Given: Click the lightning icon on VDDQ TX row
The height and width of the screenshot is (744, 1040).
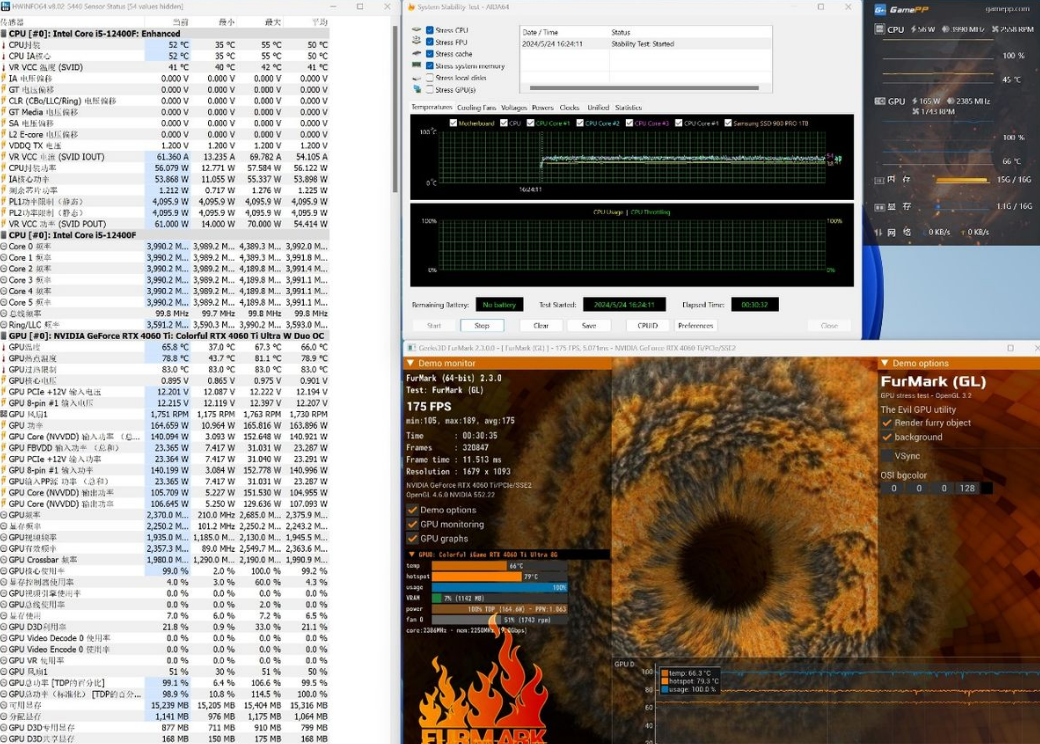Looking at the screenshot, I should coord(4,146).
